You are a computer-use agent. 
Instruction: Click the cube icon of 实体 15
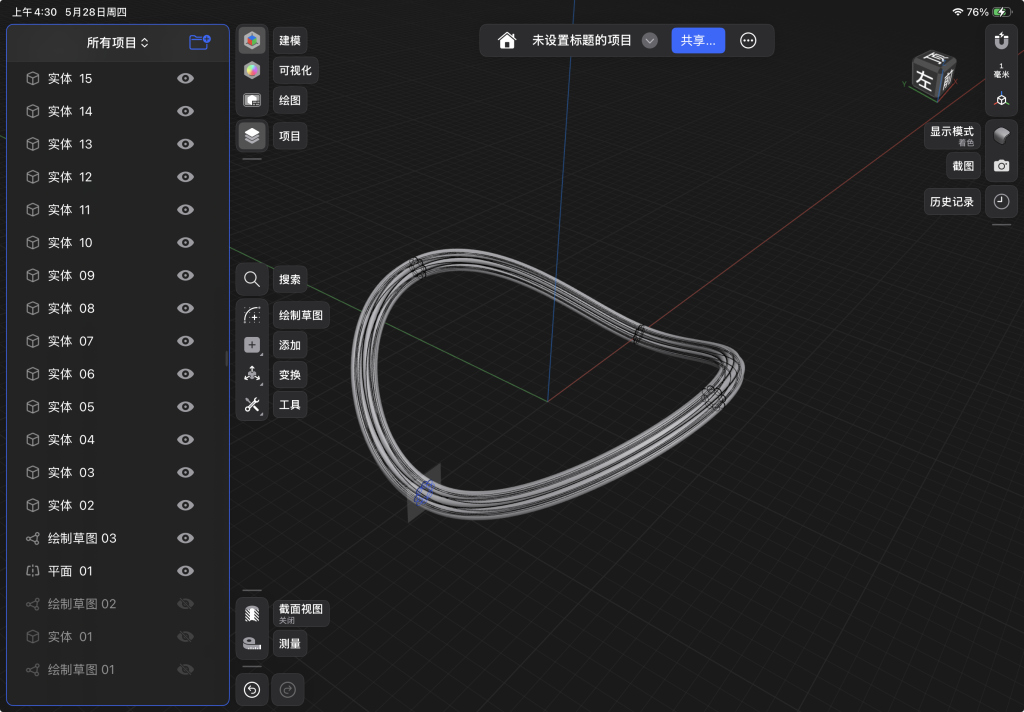tap(33, 78)
